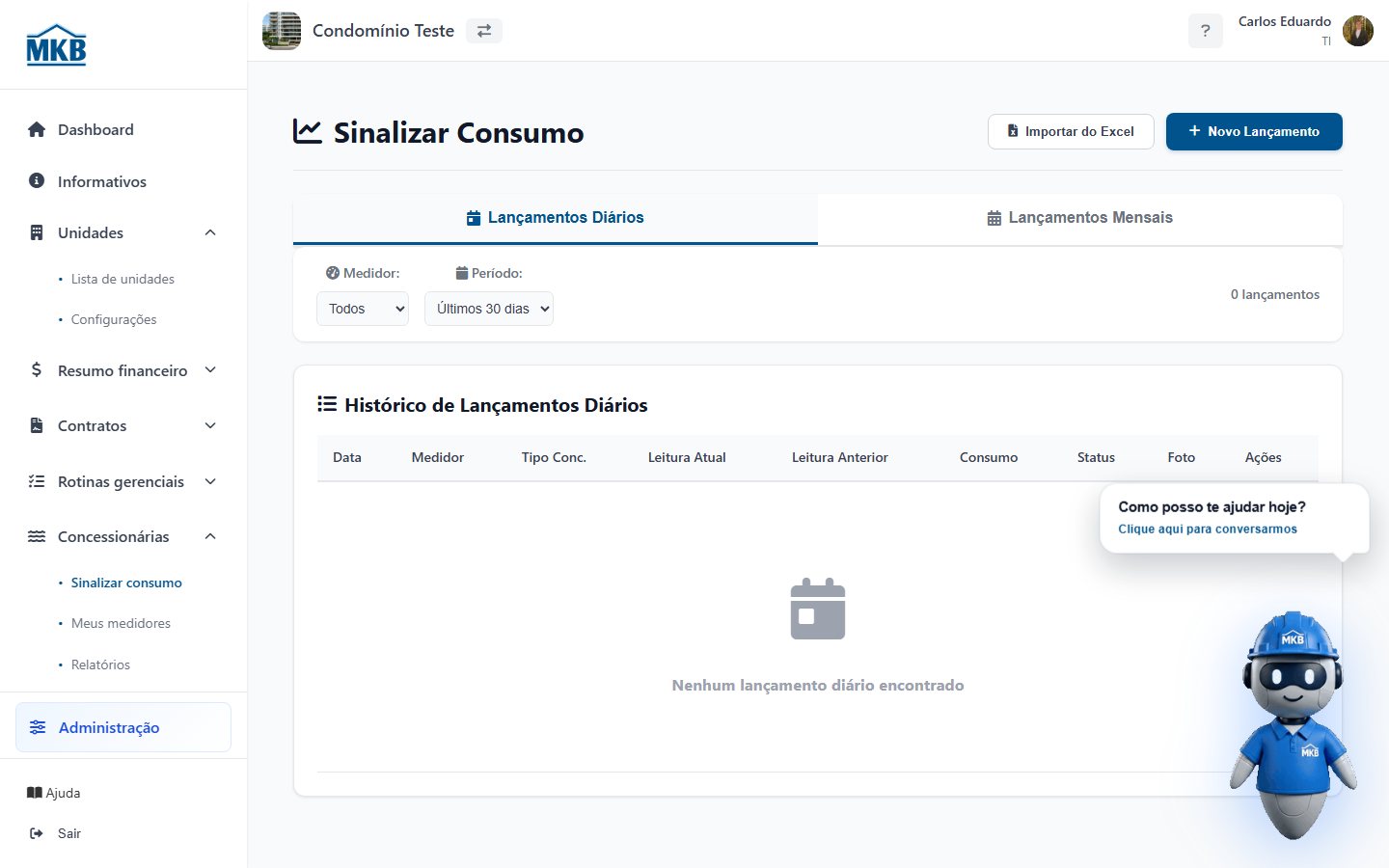Screen dimensions: 1389x868
Task: Click the Tipo Conc. column header
Action: coord(554,457)
